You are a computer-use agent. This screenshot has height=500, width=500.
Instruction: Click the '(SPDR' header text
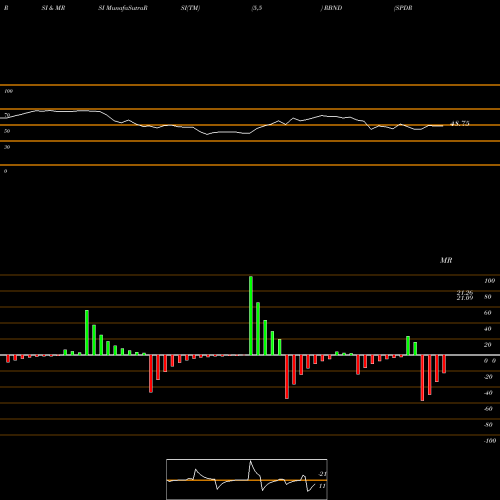click(x=403, y=8)
